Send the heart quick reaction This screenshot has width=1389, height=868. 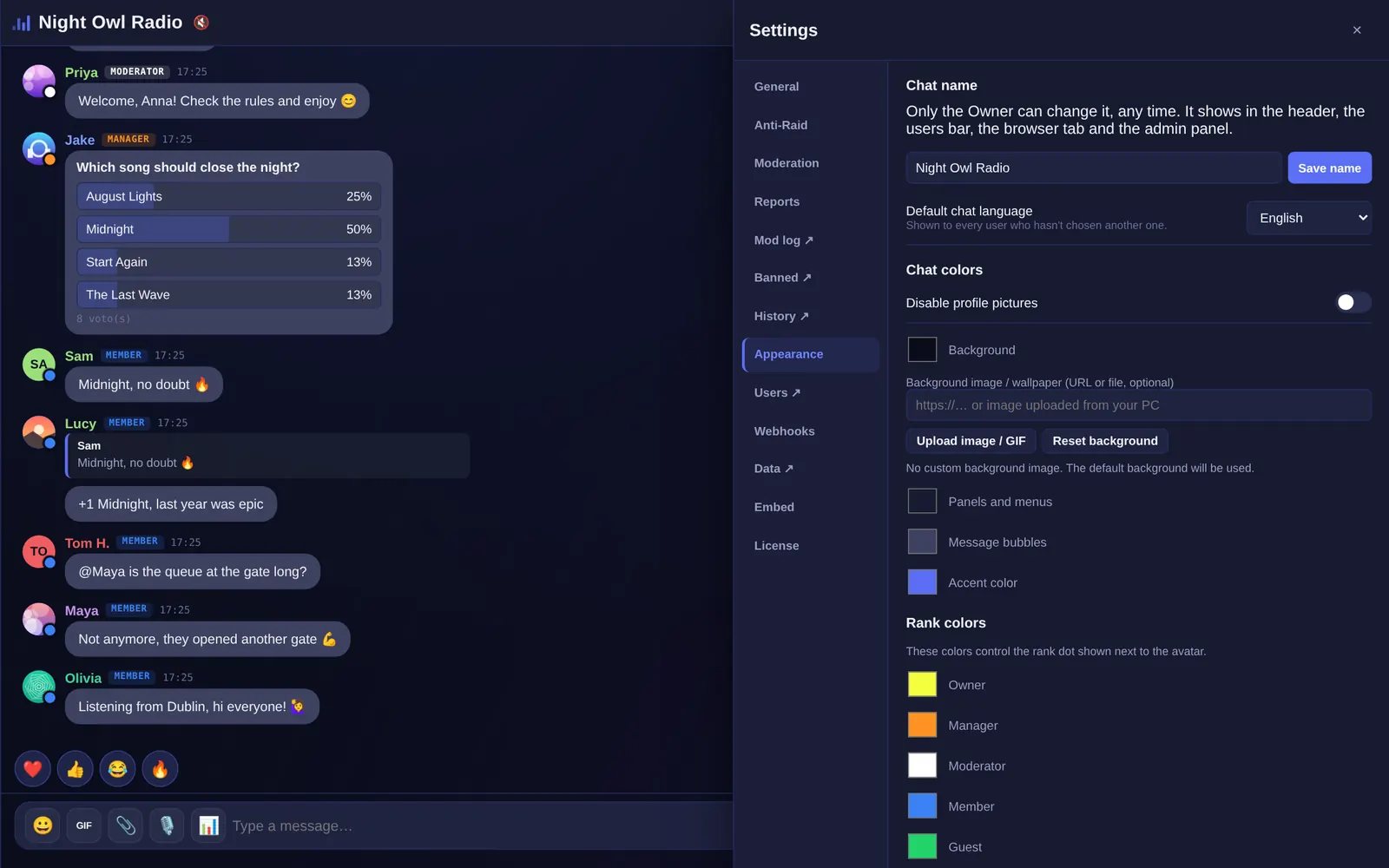pyautogui.click(x=33, y=768)
